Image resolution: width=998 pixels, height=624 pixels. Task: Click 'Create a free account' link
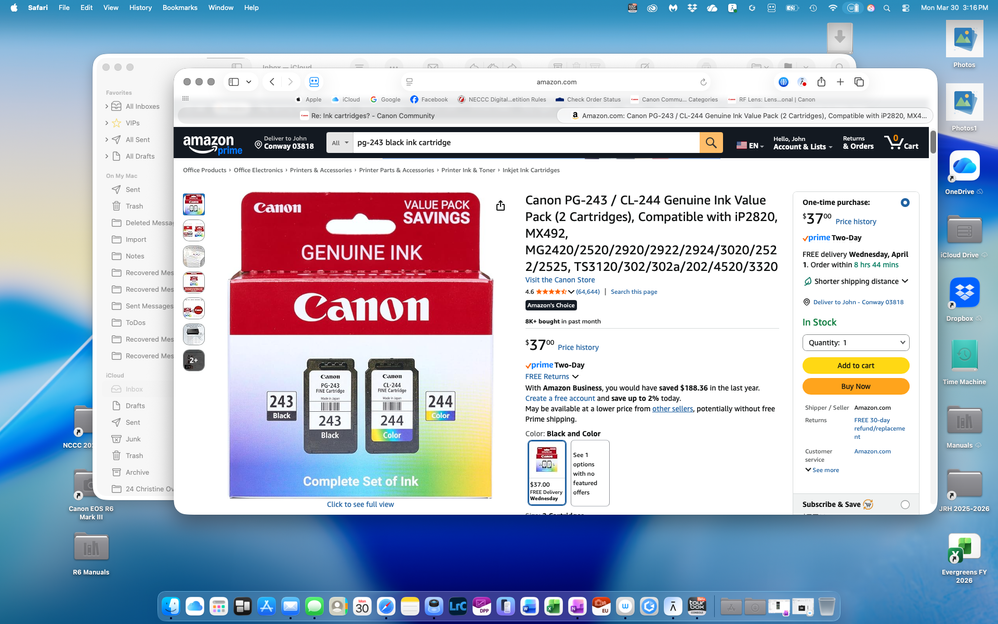pyautogui.click(x=559, y=398)
